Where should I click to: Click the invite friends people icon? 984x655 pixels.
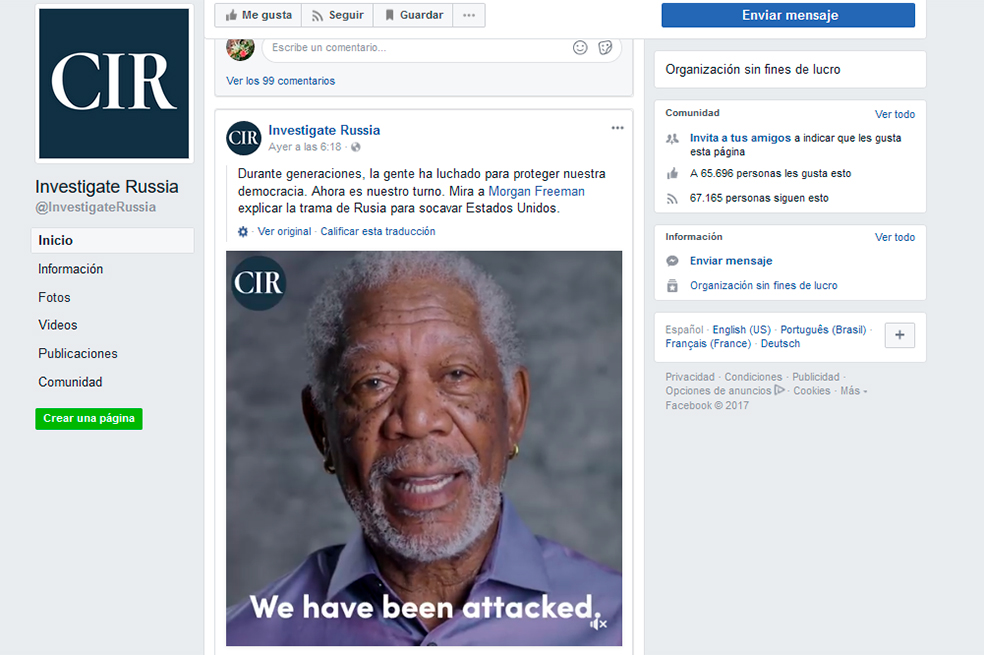672,139
